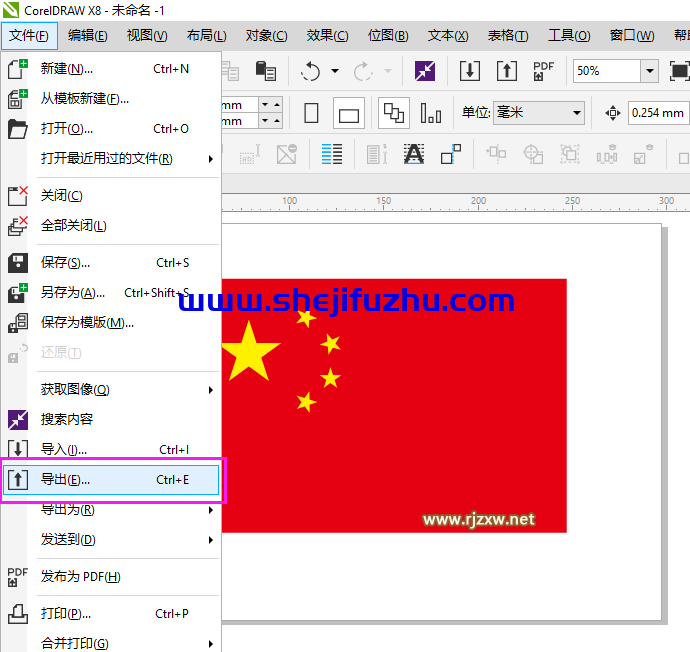Select portrait page orientation
The width and height of the screenshot is (690, 652).
(x=311, y=113)
